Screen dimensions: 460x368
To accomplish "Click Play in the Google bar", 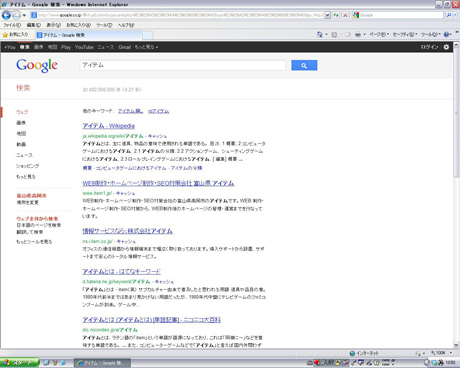I will pos(66,47).
